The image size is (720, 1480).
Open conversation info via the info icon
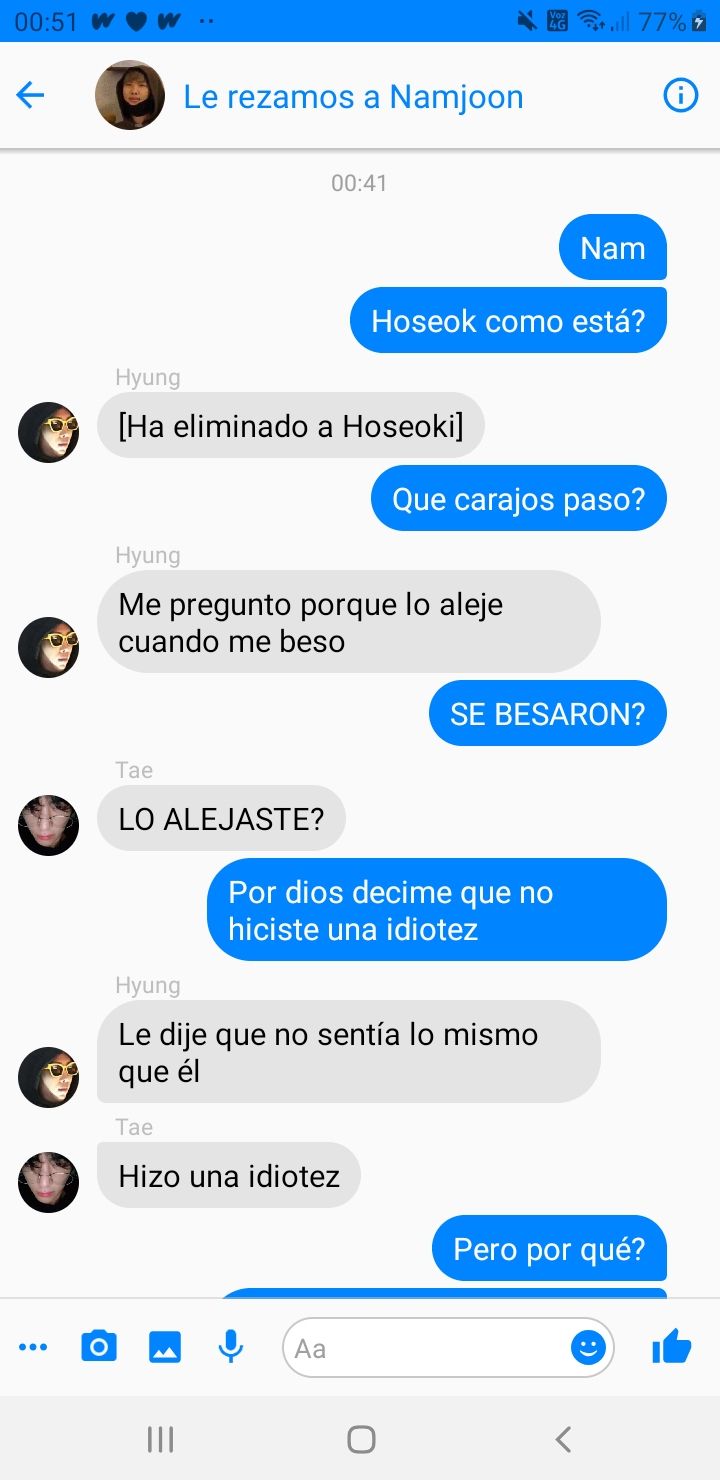point(681,96)
